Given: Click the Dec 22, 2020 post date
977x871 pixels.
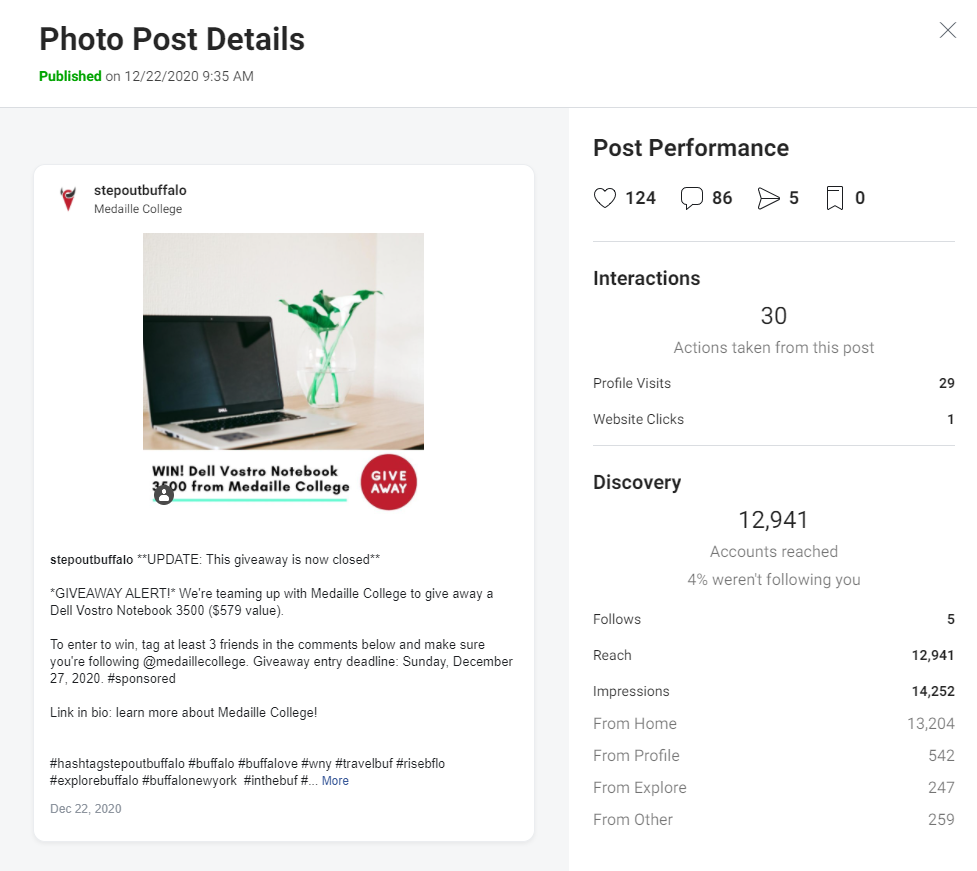Looking at the screenshot, I should coord(85,809).
